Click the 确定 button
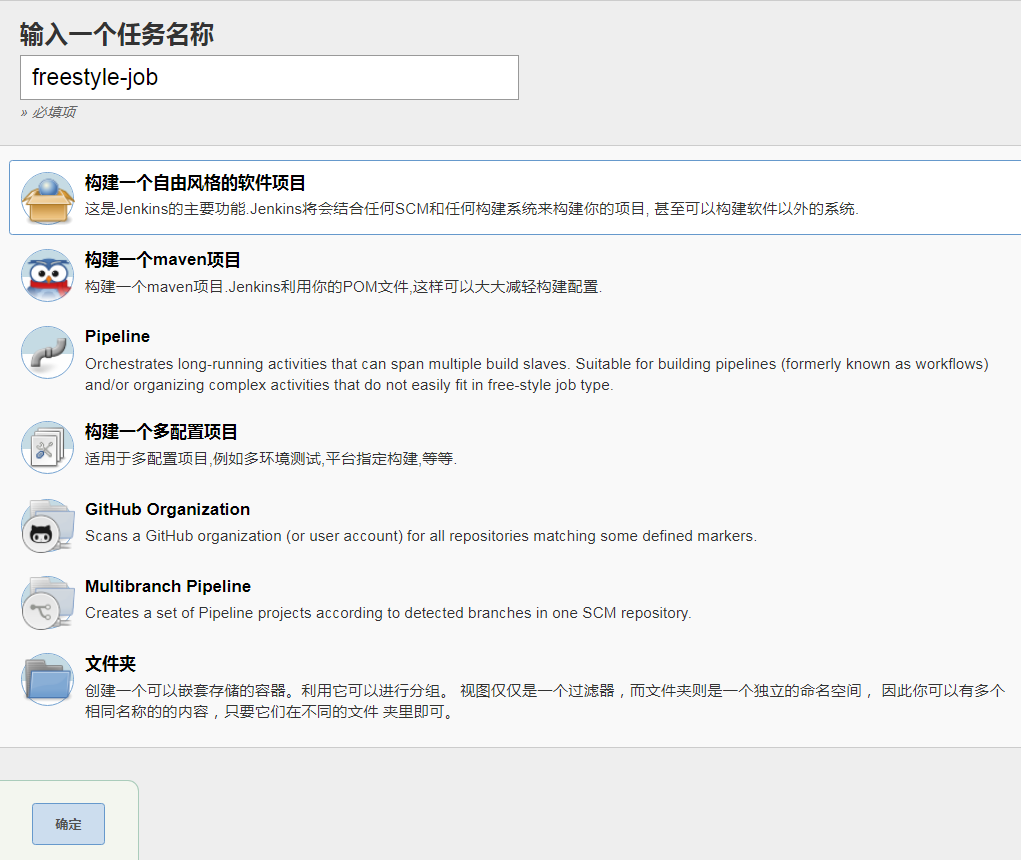The height and width of the screenshot is (860, 1021). tap(68, 824)
